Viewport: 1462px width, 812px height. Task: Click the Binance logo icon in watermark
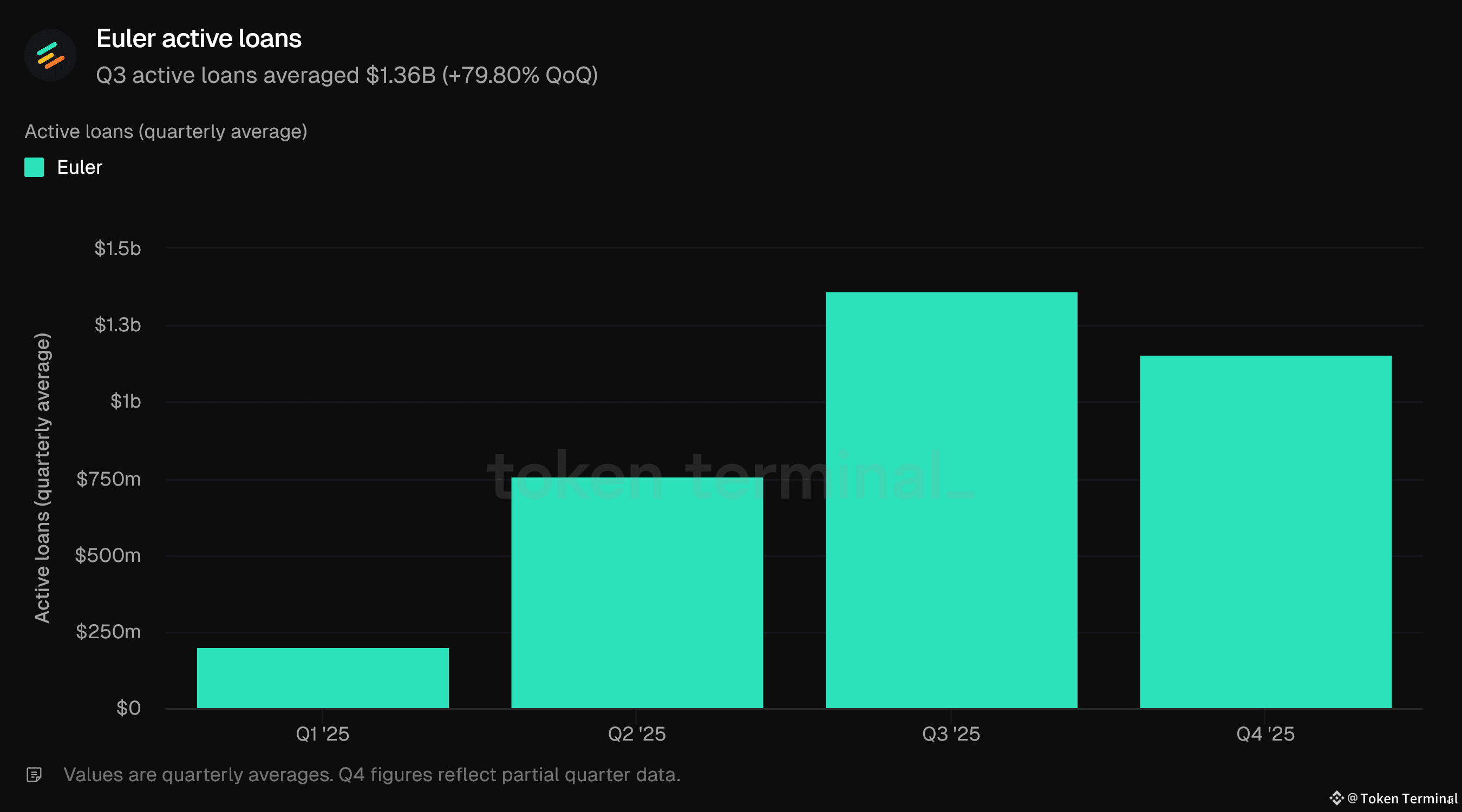tap(1336, 798)
